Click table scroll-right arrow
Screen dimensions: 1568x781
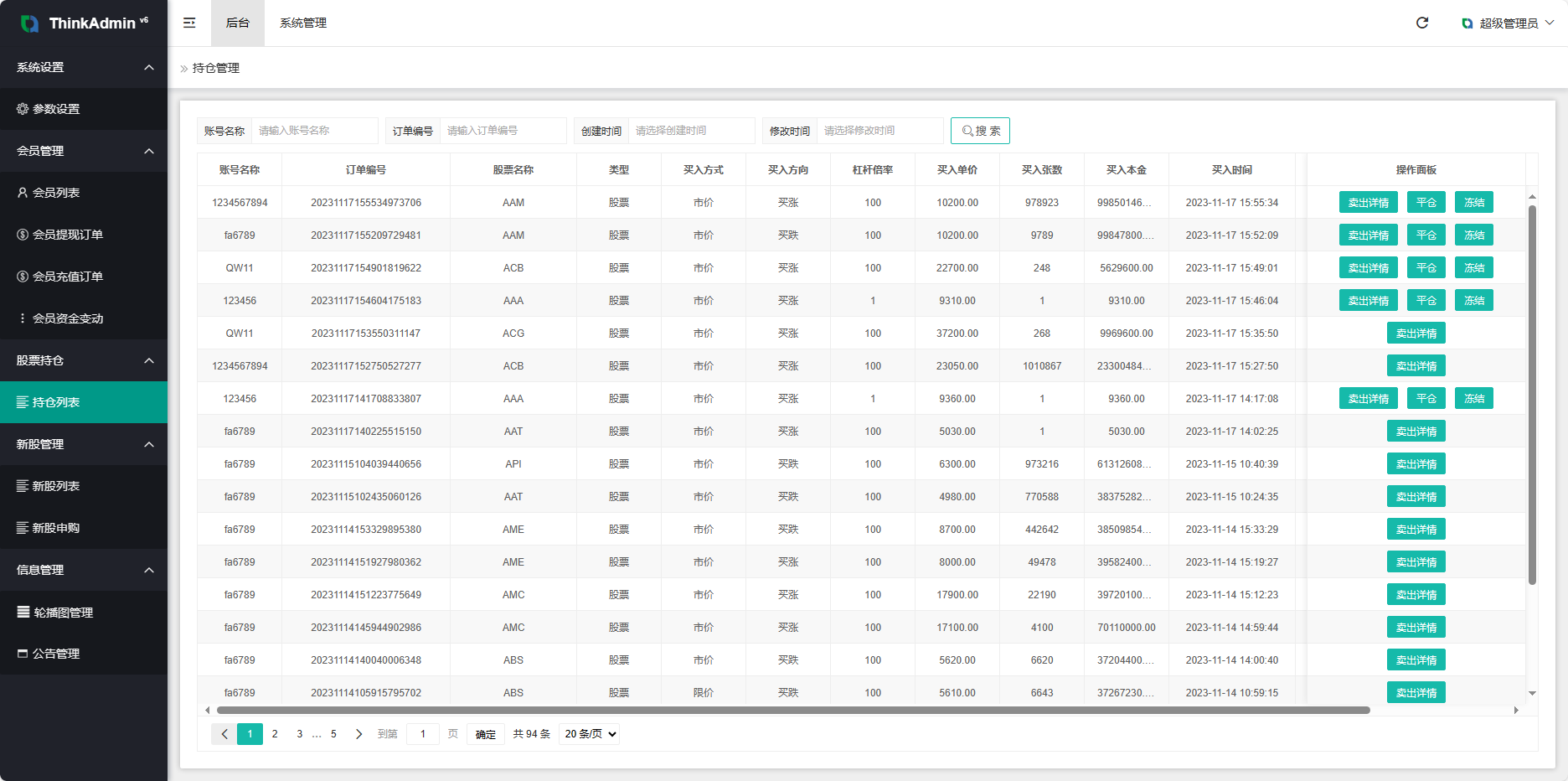click(1516, 710)
